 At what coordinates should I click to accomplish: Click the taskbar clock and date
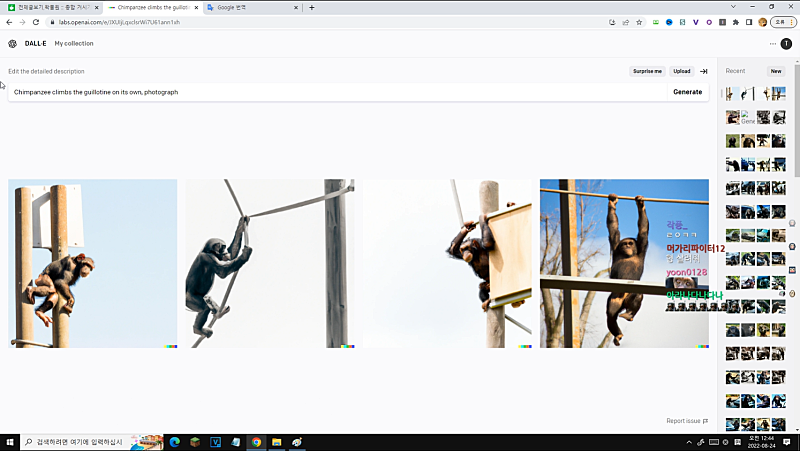[x=761, y=442]
